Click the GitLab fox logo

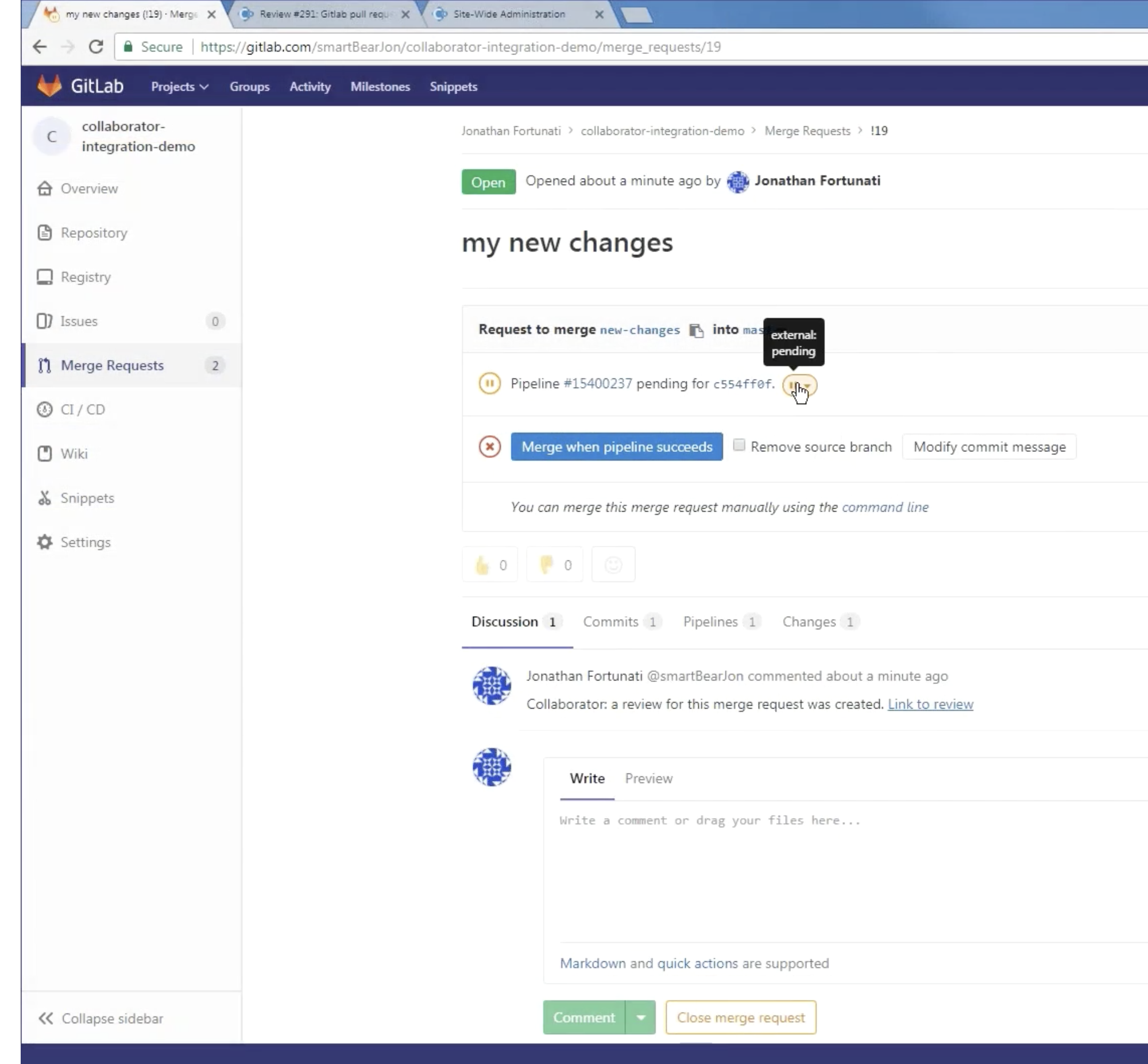point(49,86)
